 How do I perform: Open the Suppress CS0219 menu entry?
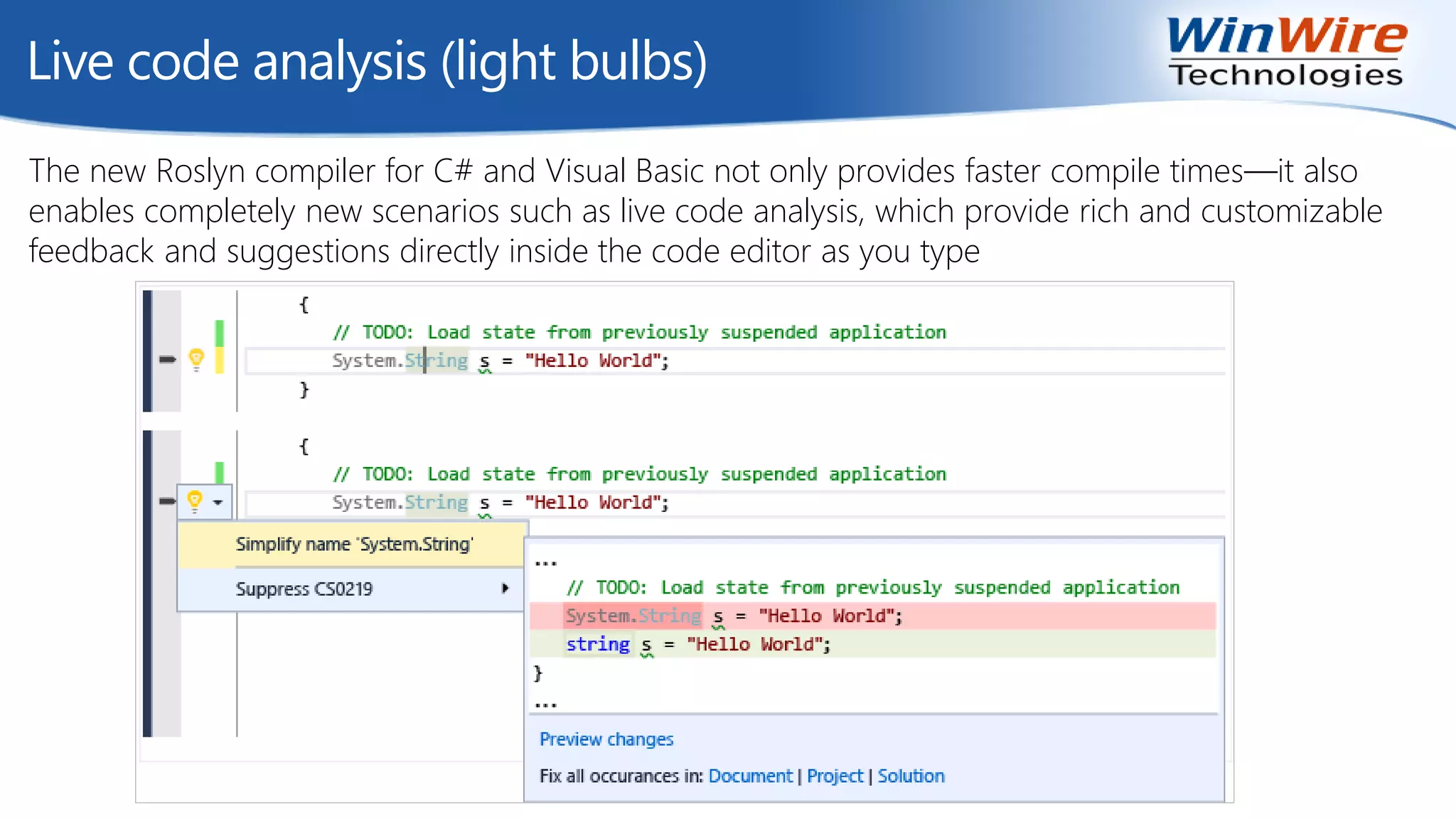[x=352, y=589]
